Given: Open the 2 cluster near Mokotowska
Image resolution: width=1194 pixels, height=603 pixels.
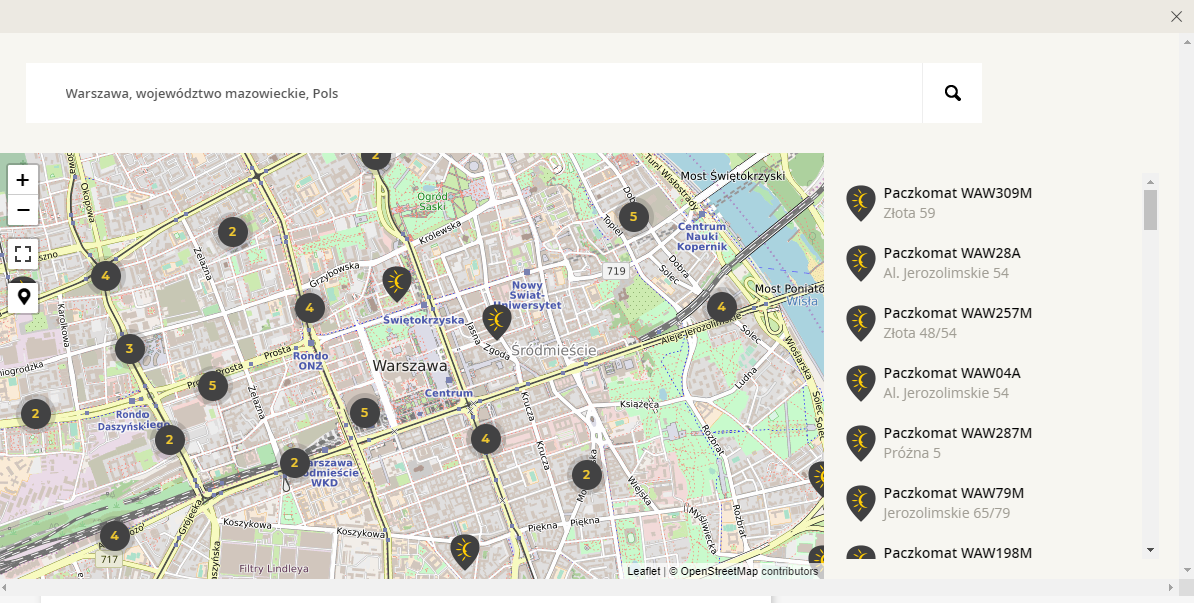Looking at the screenshot, I should [586, 475].
